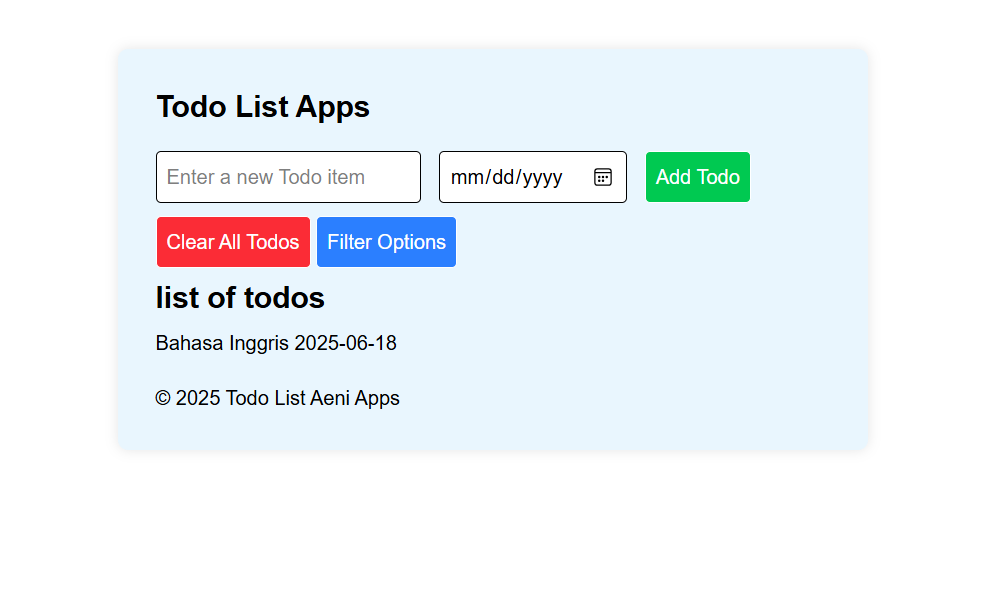Click the copyright symbol in the footer
This screenshot has height=594, width=1006.
tap(163, 398)
